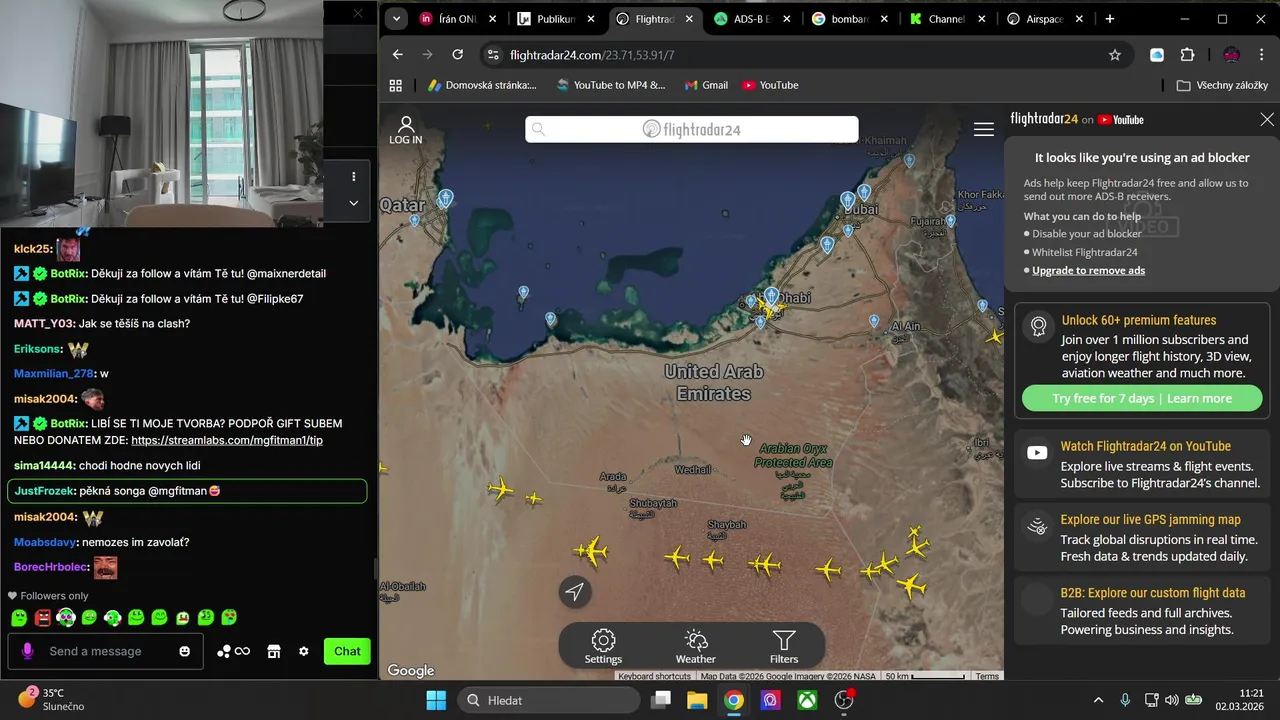Image resolution: width=1280 pixels, height=720 pixels.
Task: Show hidden system tray icons
Action: click(x=1098, y=700)
